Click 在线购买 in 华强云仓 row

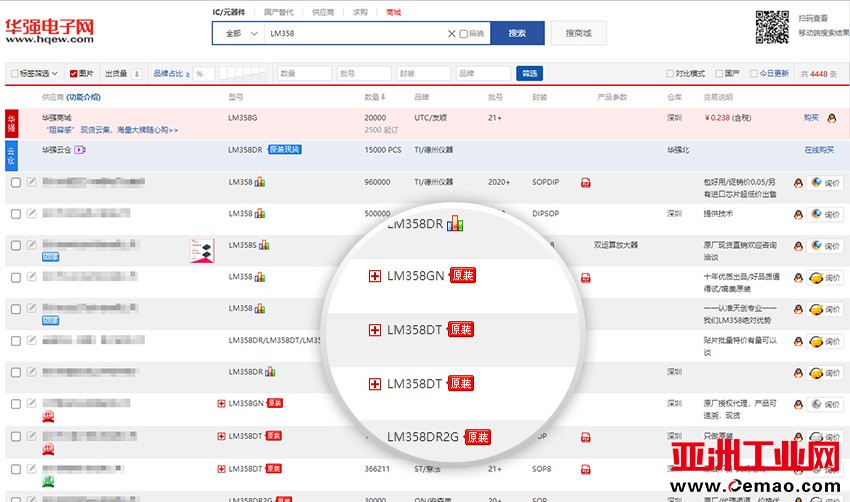pos(819,150)
